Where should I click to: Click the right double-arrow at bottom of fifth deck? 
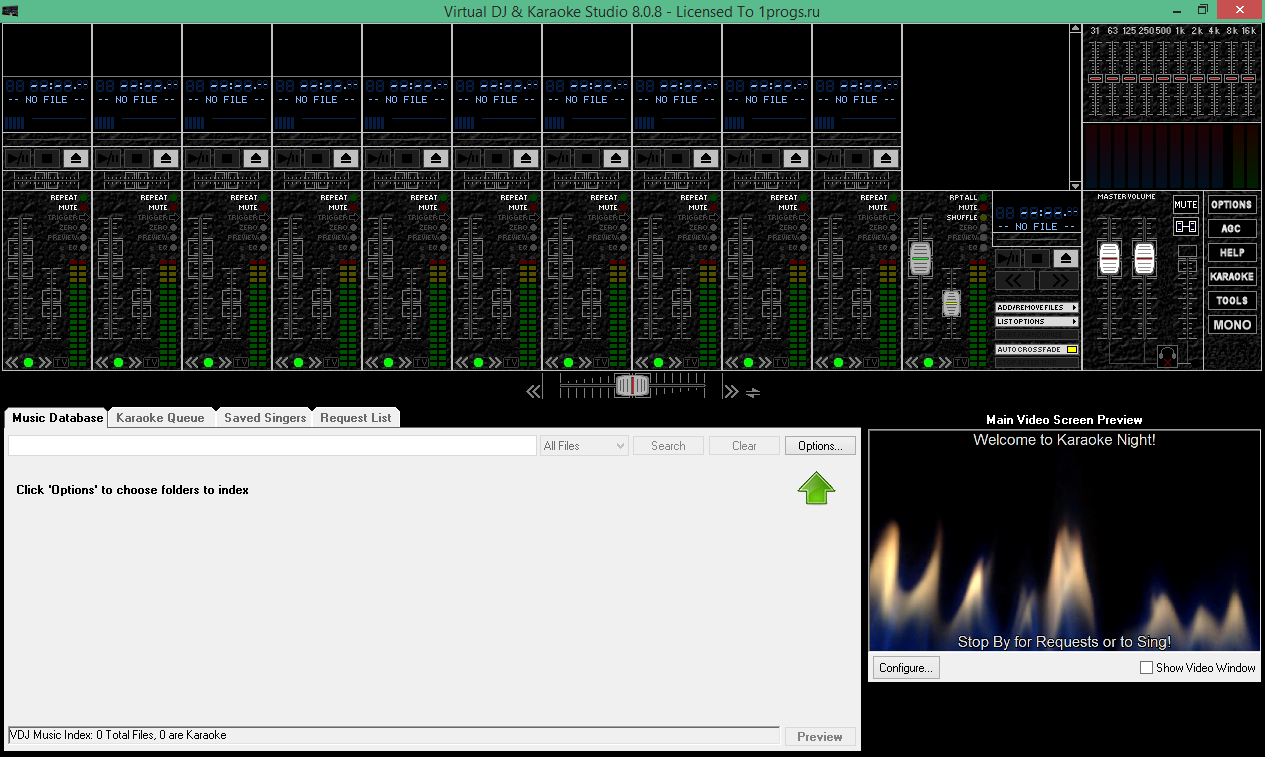(x=405, y=362)
